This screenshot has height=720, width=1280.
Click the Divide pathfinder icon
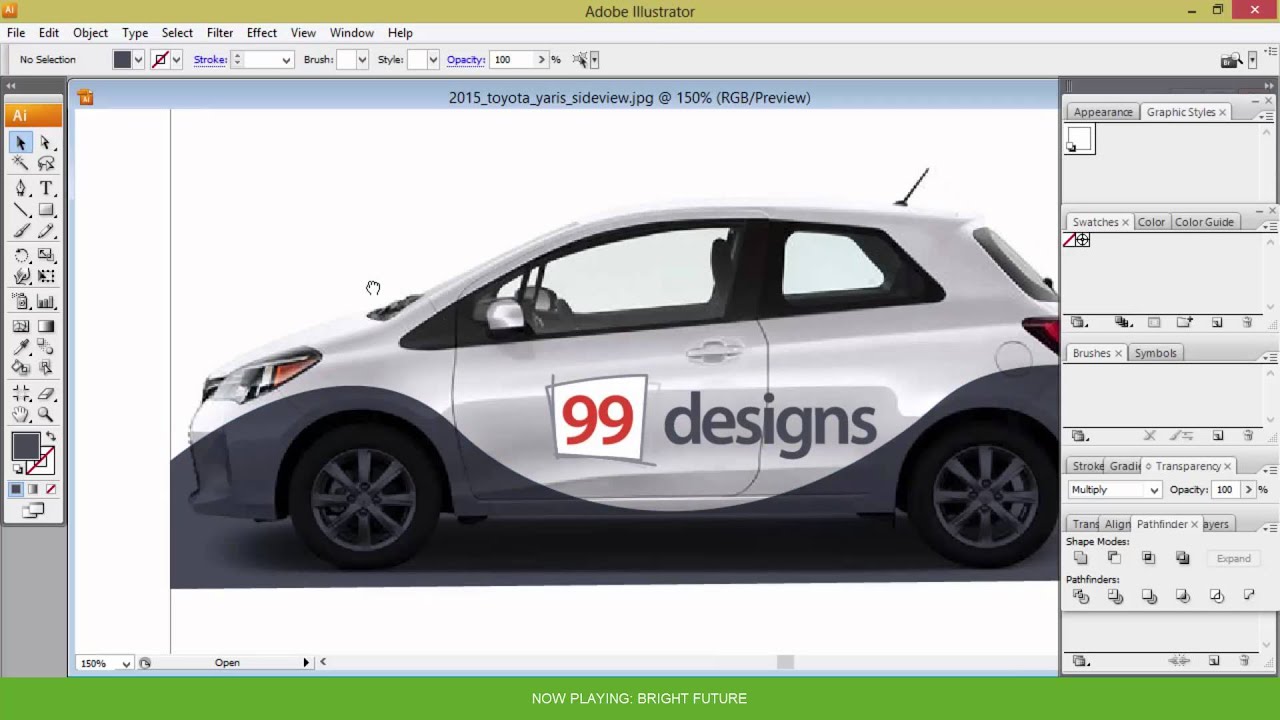coord(1080,596)
